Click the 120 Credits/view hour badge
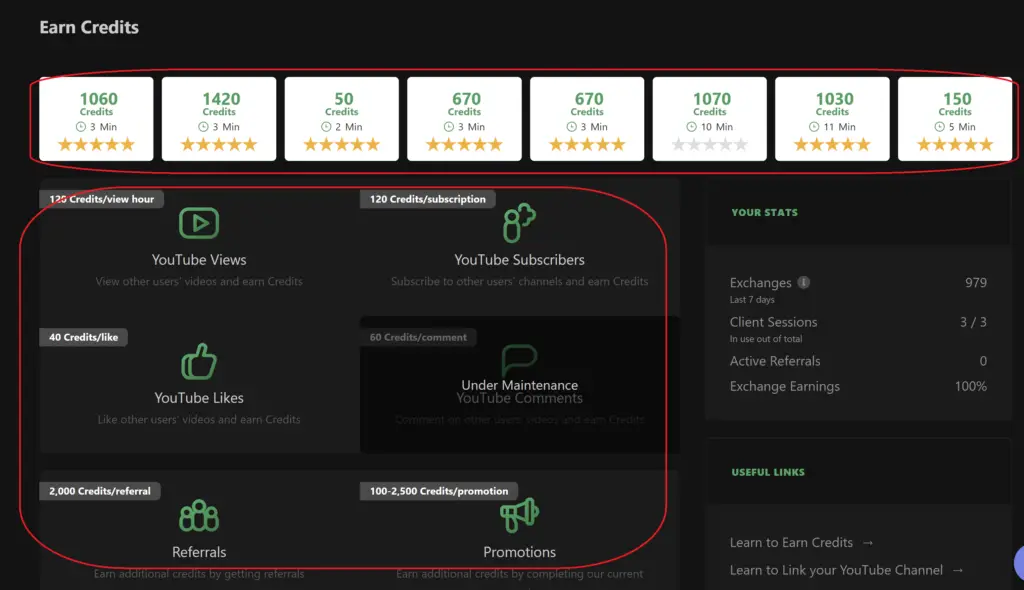 (101, 199)
